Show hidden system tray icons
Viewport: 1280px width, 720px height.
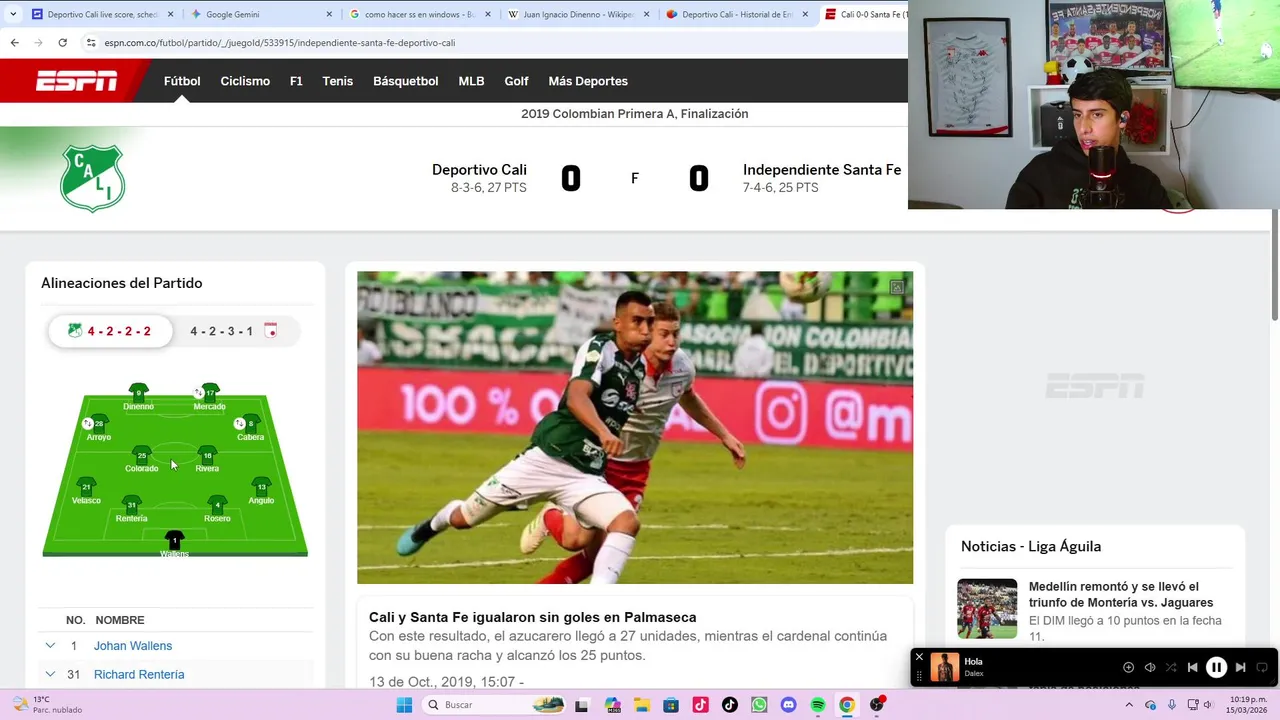[1129, 705]
